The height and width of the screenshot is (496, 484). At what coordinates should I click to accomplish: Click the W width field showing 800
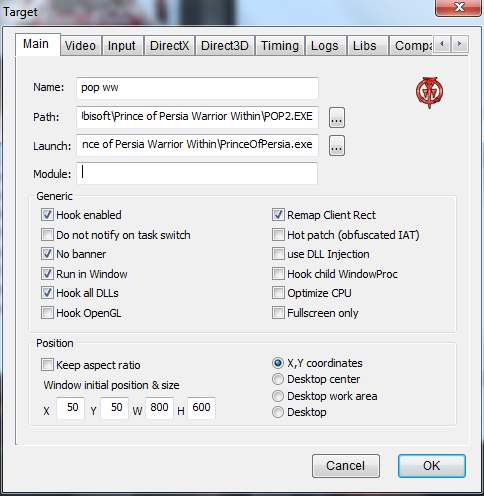[159, 408]
